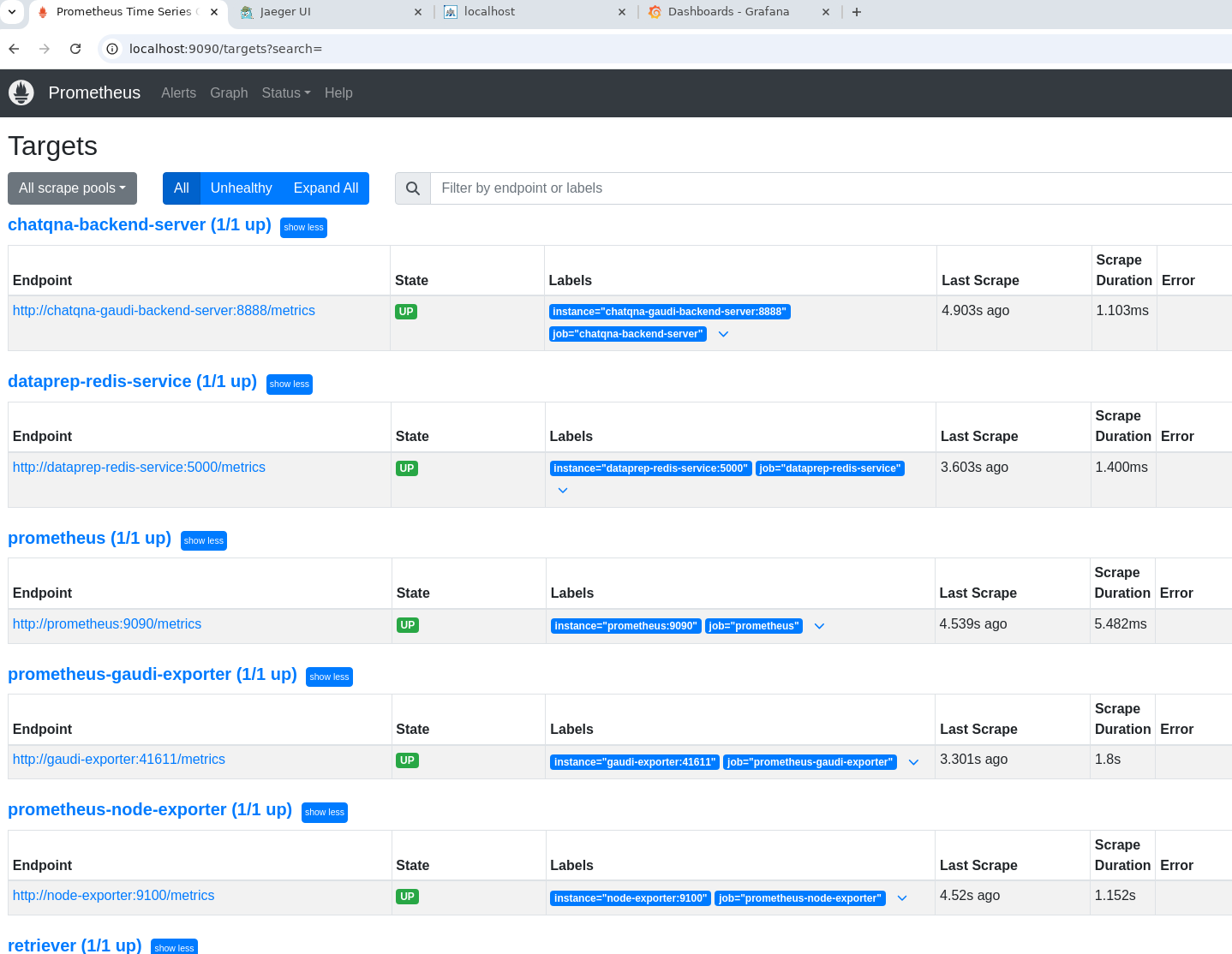1232x954 pixels.
Task: Go back using the browser back arrow
Action: pos(14,49)
